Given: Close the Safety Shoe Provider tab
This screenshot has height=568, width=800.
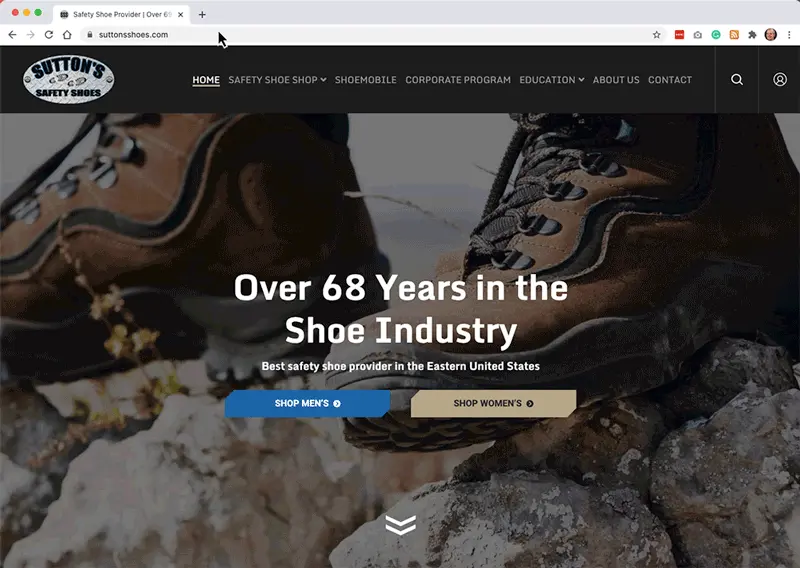Looking at the screenshot, I should 181,15.
